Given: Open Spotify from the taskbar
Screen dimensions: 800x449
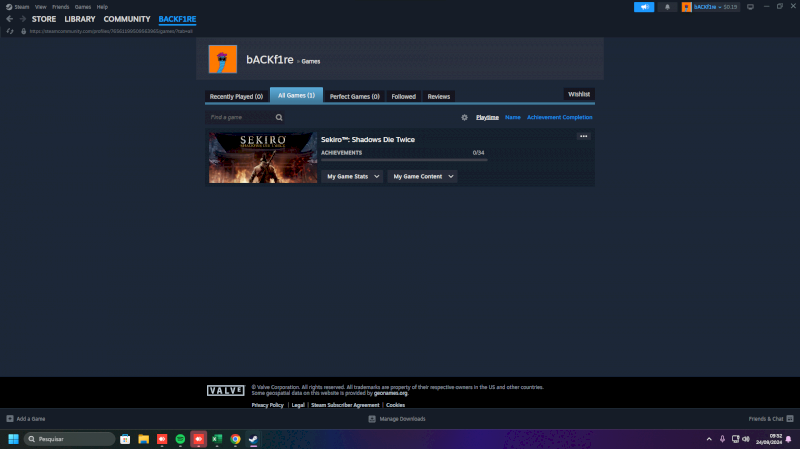Looking at the screenshot, I should [x=180, y=439].
